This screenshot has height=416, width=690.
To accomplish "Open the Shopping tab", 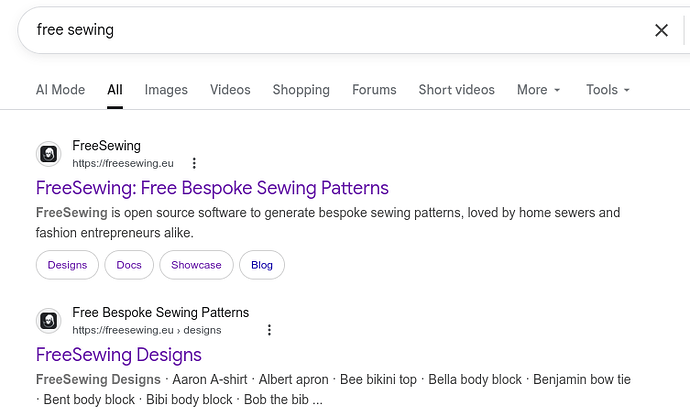I will pyautogui.click(x=301, y=90).
